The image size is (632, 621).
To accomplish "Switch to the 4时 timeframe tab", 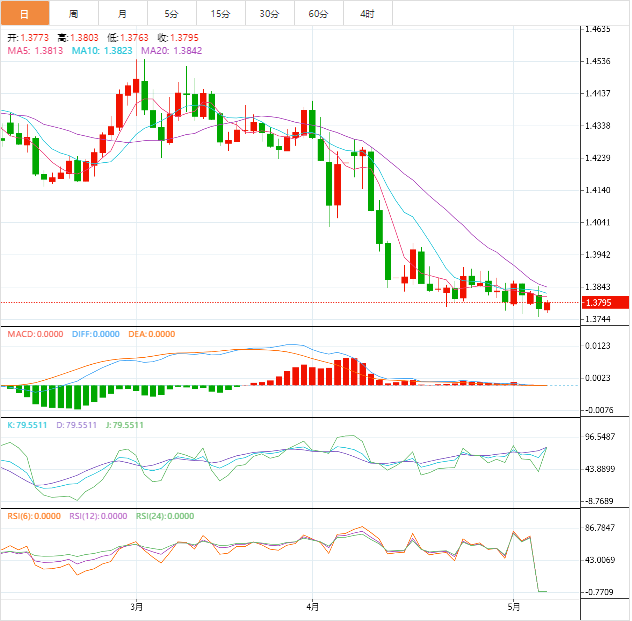I will coord(368,13).
